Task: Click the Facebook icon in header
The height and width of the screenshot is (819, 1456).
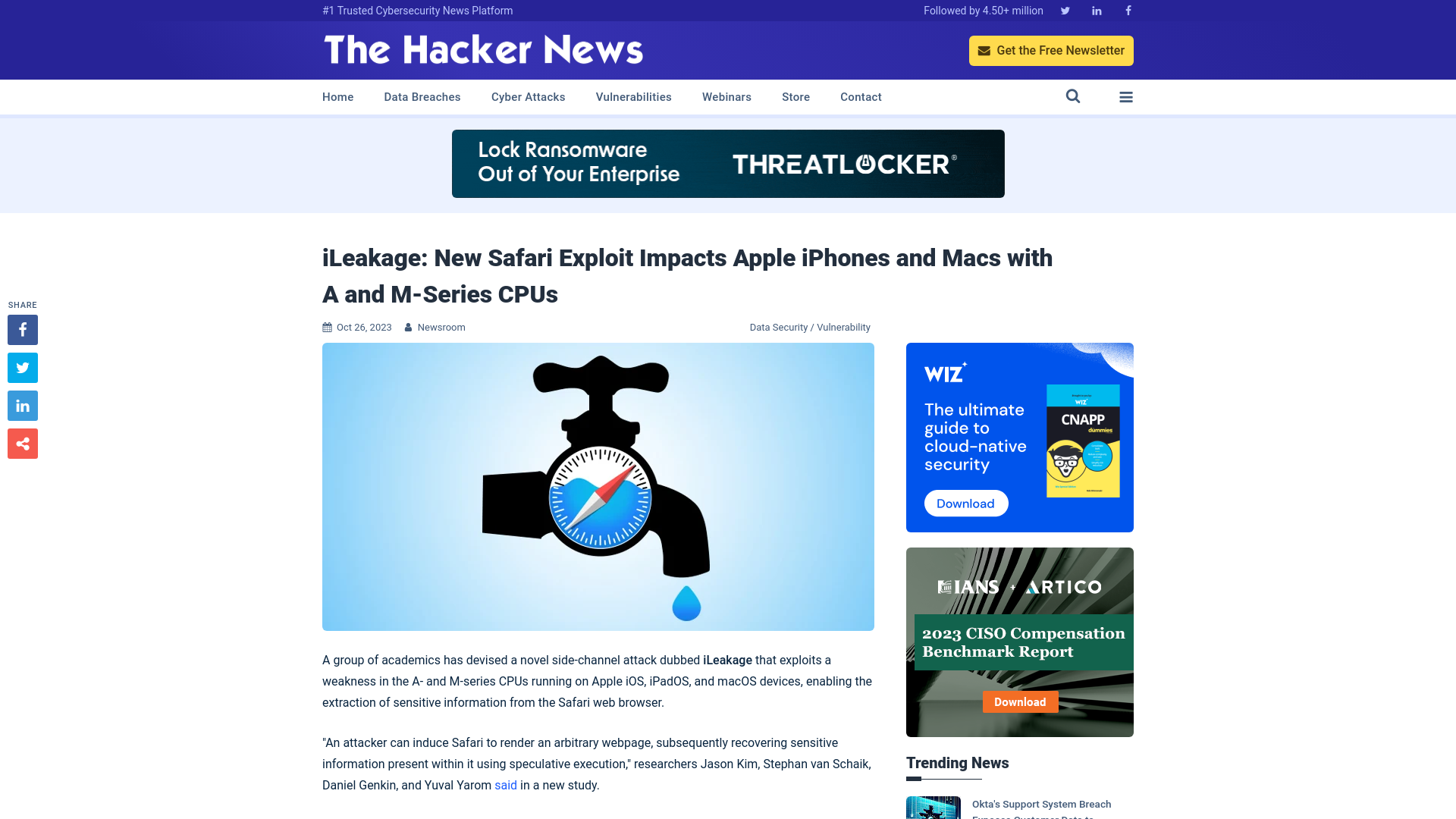Action: coord(1128,10)
